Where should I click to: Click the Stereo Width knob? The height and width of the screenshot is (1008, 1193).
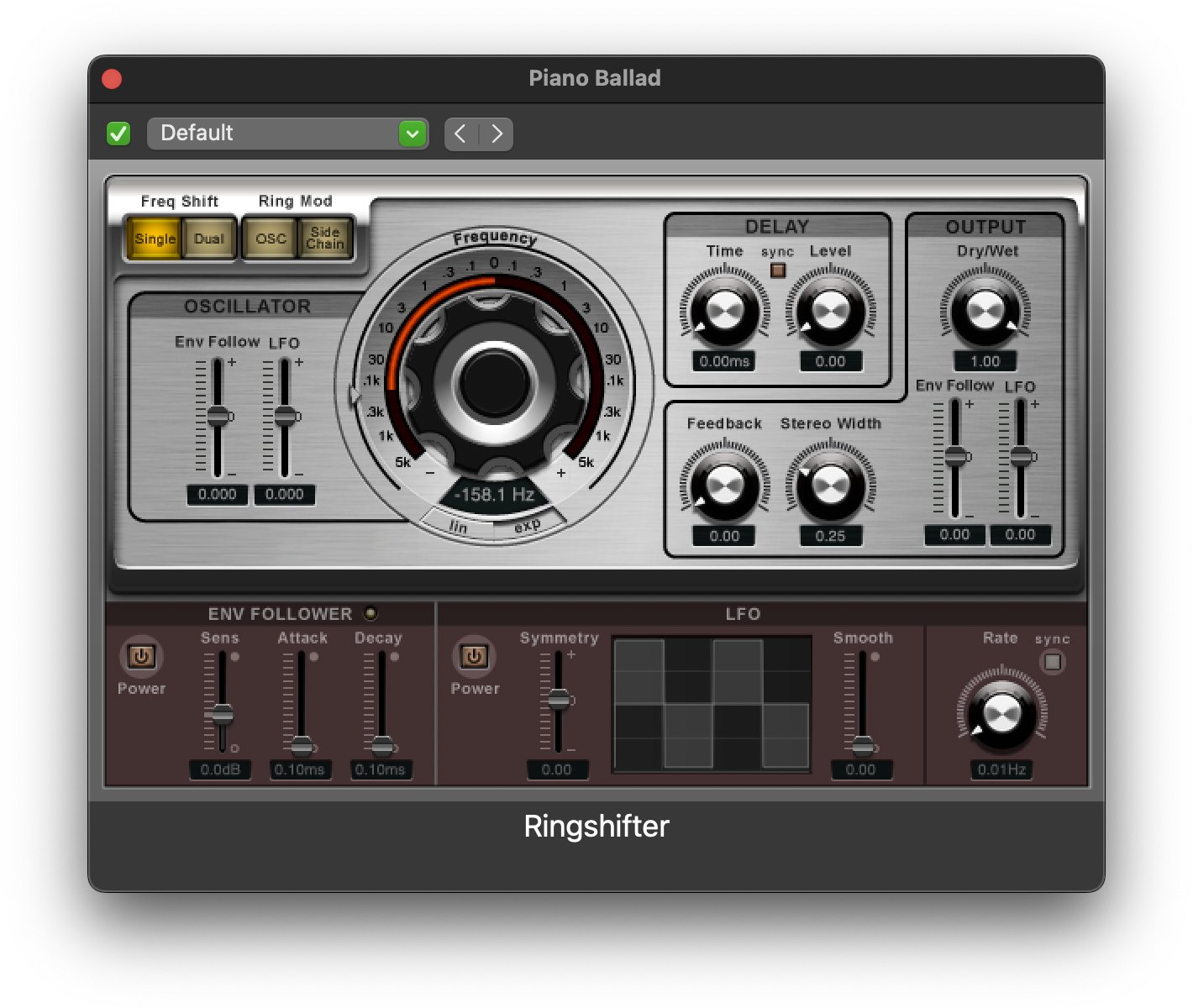(x=830, y=486)
